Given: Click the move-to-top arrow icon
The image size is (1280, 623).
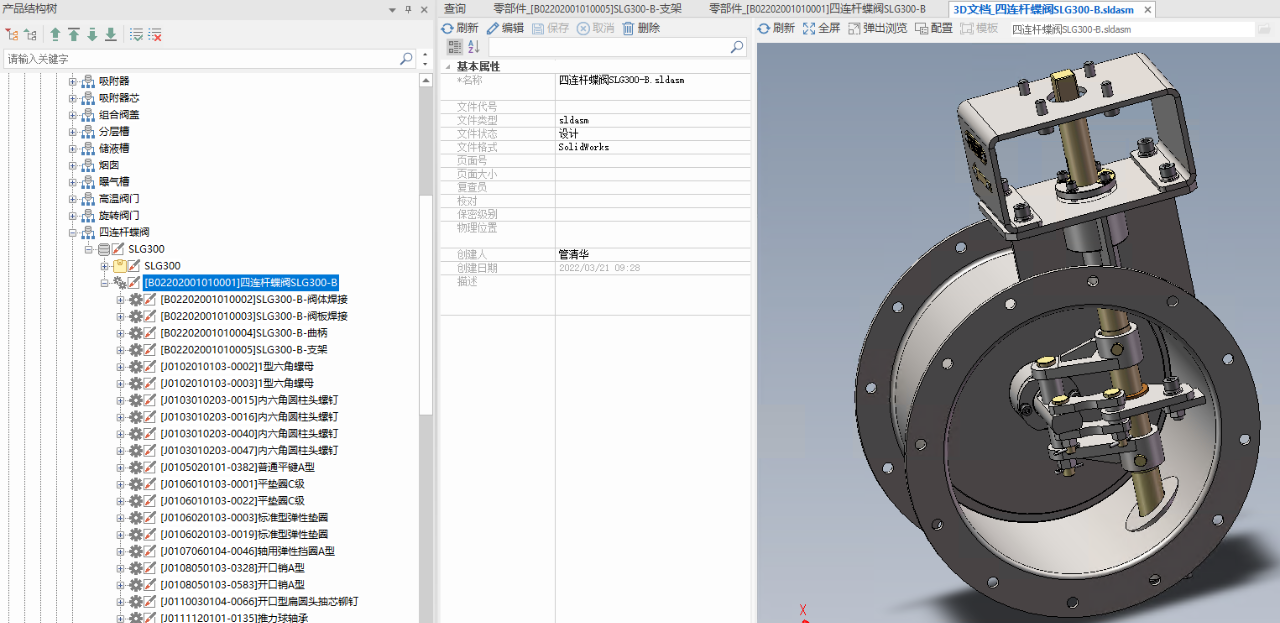Looking at the screenshot, I should (x=73, y=35).
